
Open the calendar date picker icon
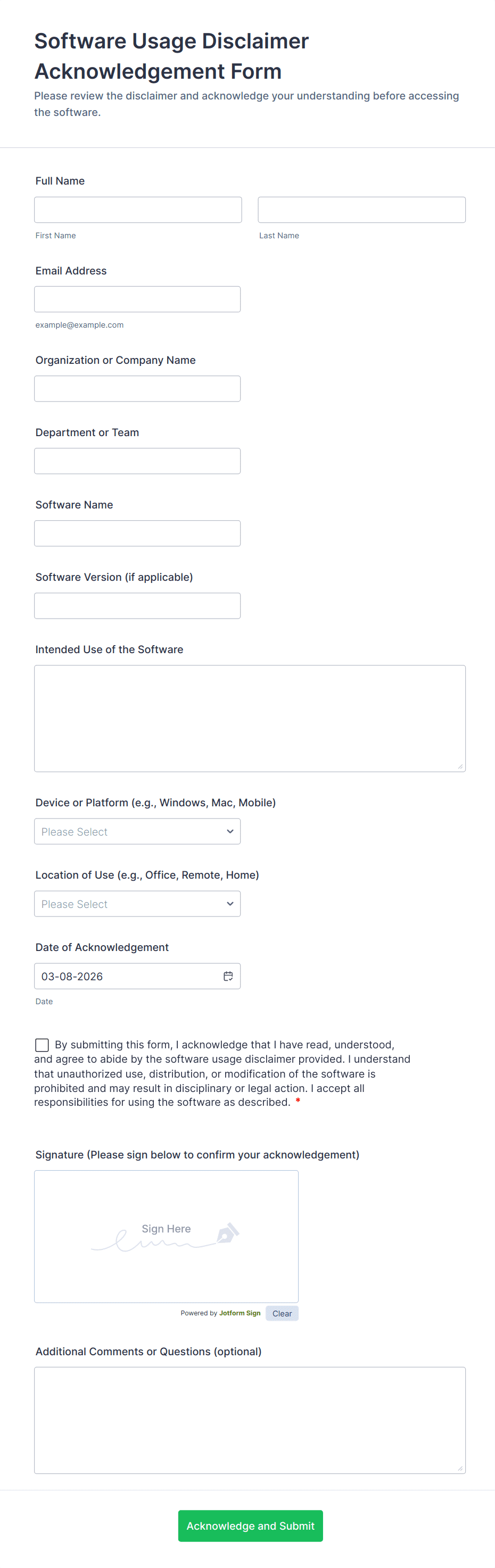tap(228, 975)
